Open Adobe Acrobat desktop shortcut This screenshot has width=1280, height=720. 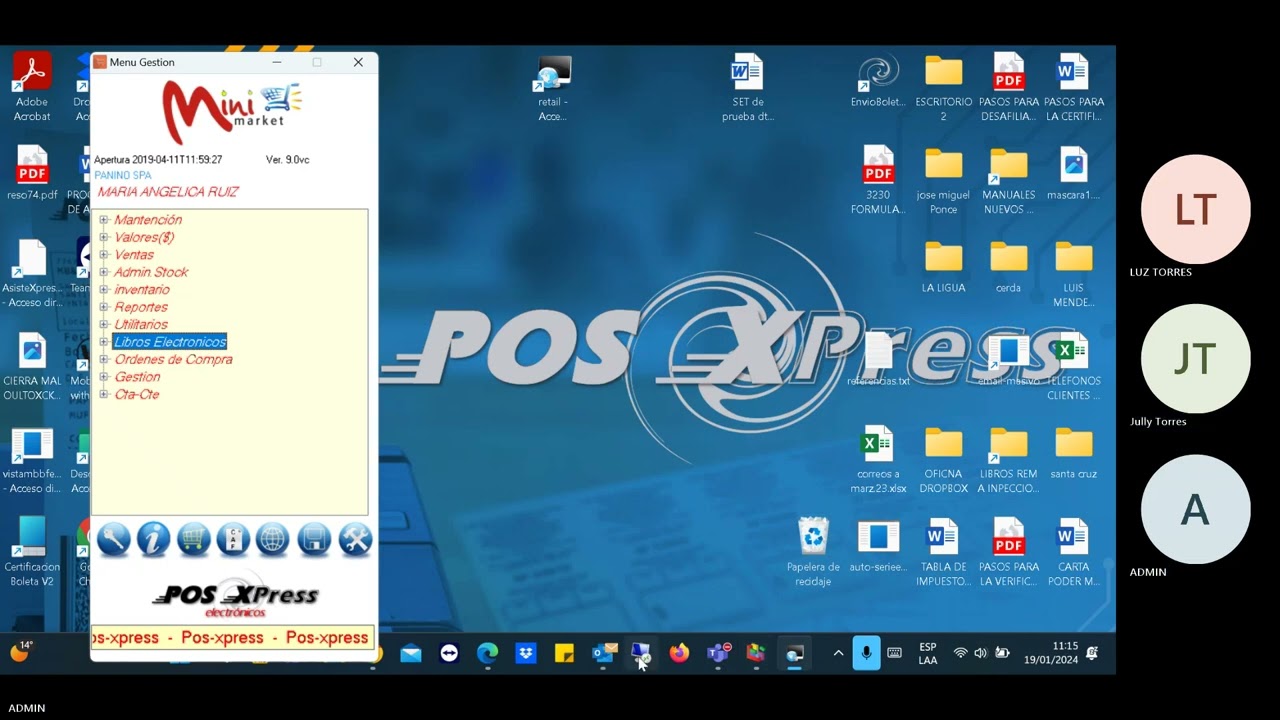click(32, 87)
